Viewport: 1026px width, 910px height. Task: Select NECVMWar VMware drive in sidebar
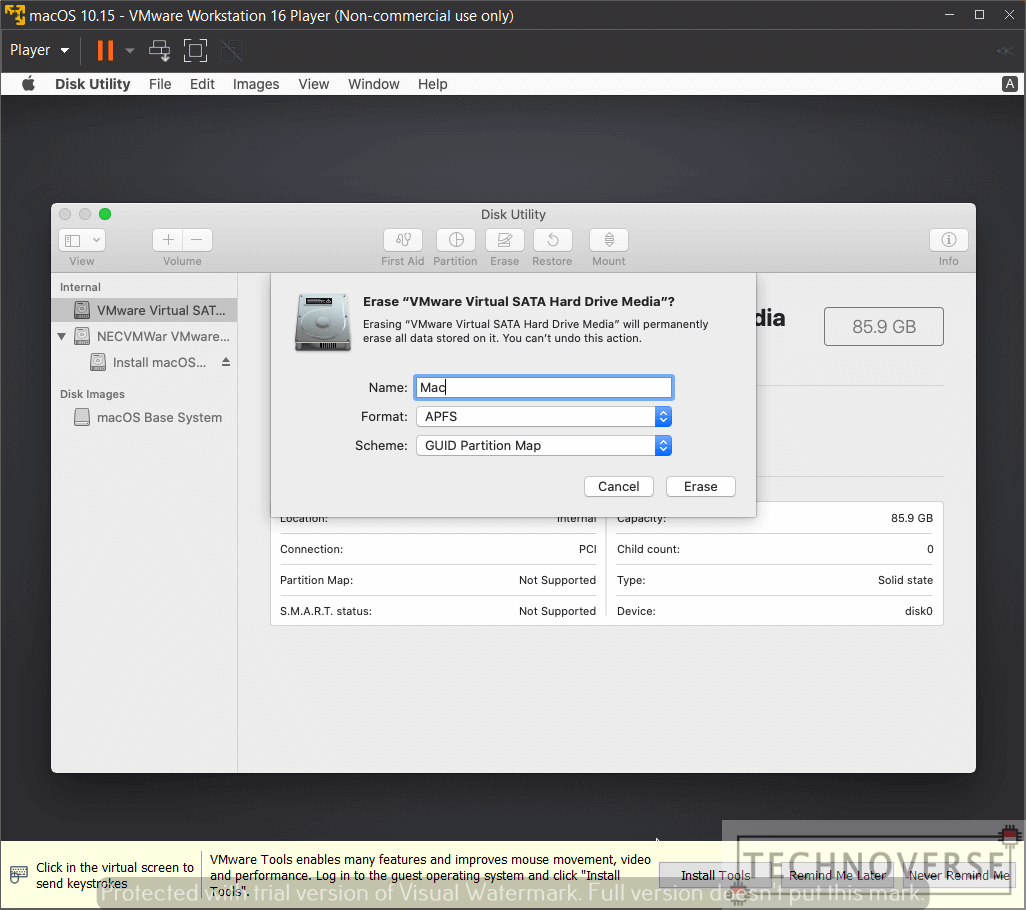coord(145,336)
